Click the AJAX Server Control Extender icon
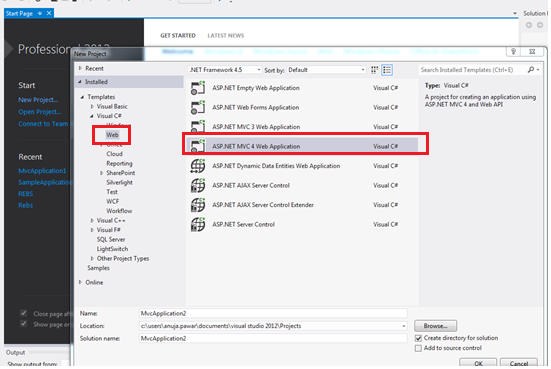The image size is (551, 369). 198,205
